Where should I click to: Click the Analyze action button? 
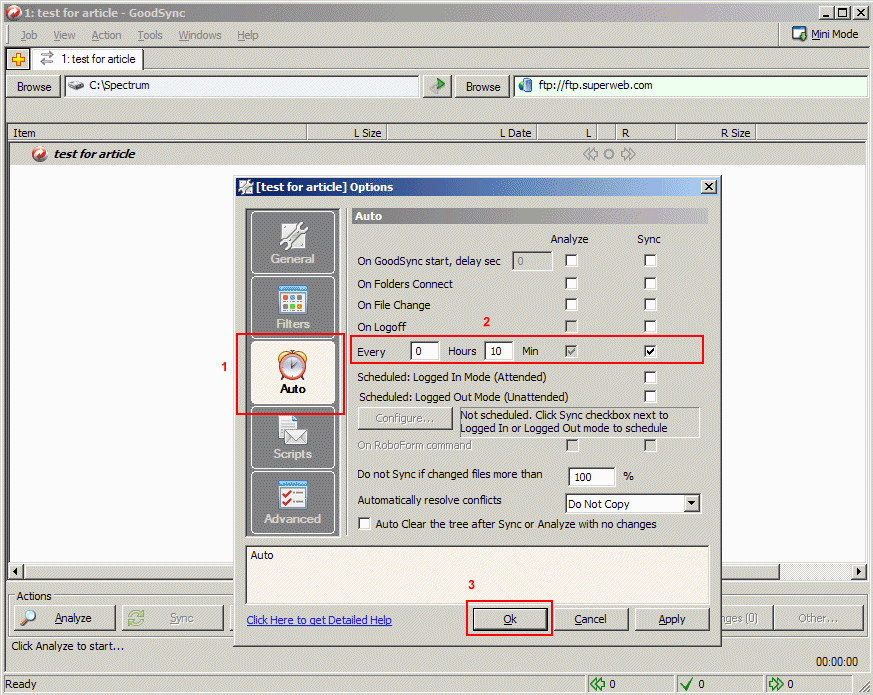(x=65, y=618)
